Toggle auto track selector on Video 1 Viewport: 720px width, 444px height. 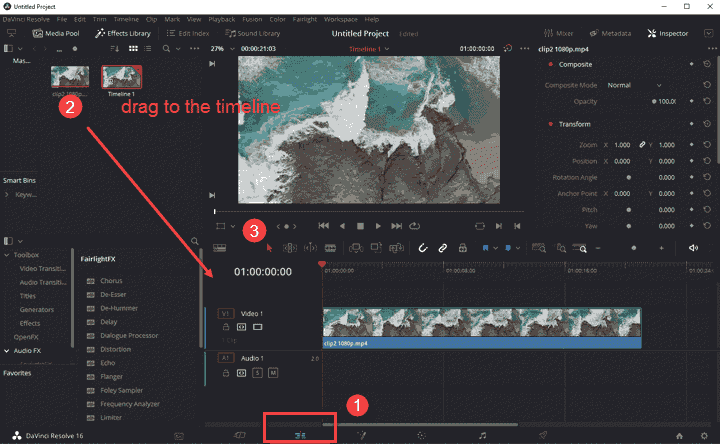point(242,327)
